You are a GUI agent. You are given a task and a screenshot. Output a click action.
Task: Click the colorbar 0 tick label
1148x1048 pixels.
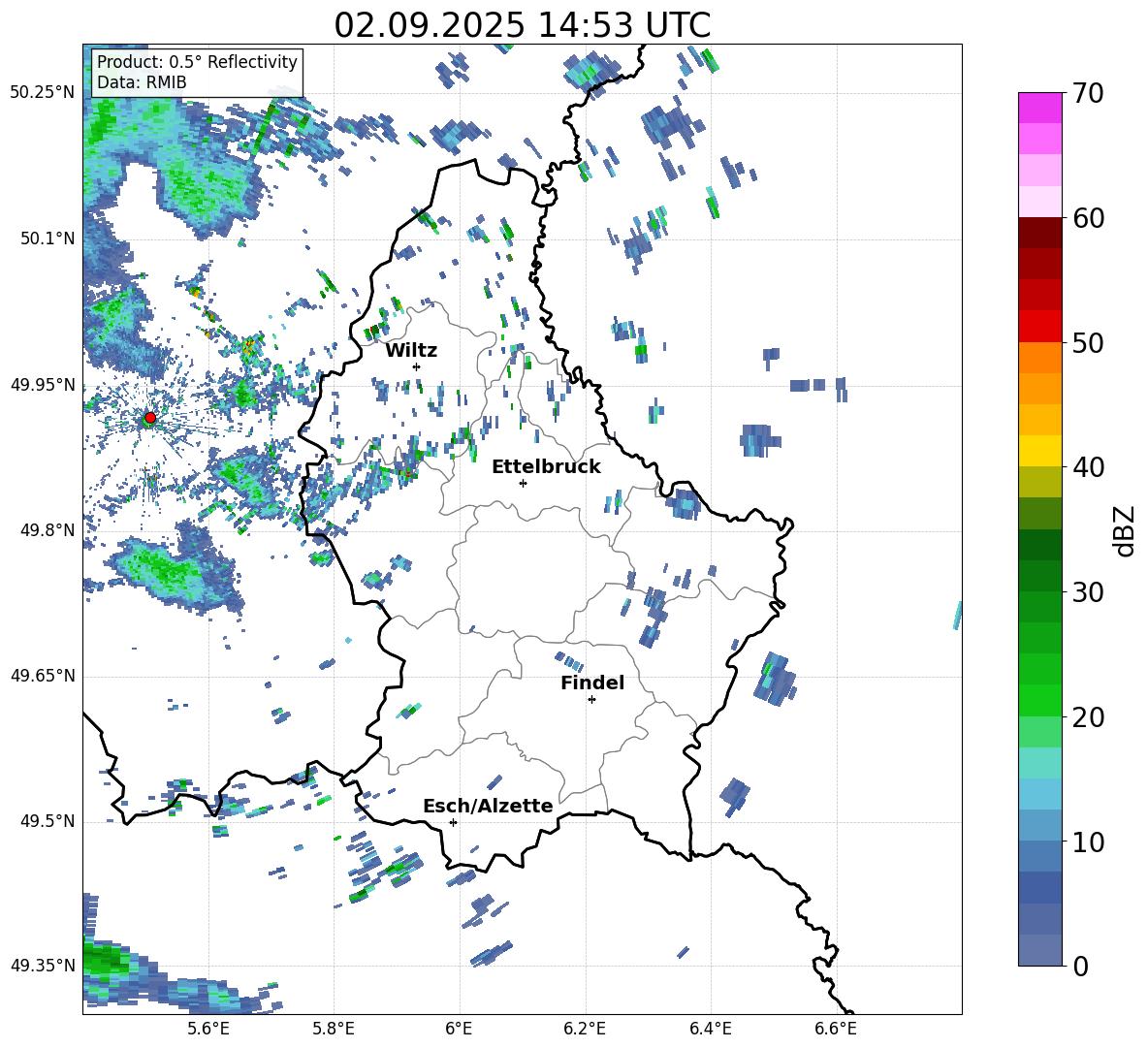pyautogui.click(x=1080, y=966)
